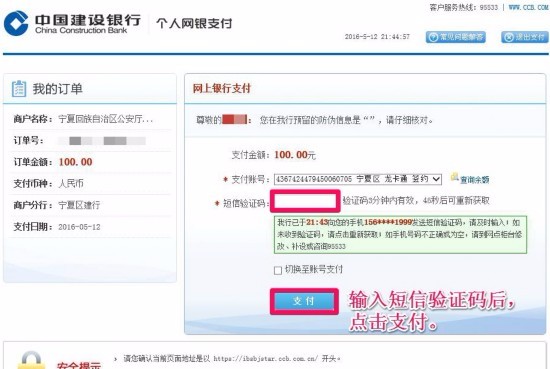Viewport: 550px width, 369px height.
Task: Click the 商户分行 value 宁夏区建行
Action: [x=79, y=205]
